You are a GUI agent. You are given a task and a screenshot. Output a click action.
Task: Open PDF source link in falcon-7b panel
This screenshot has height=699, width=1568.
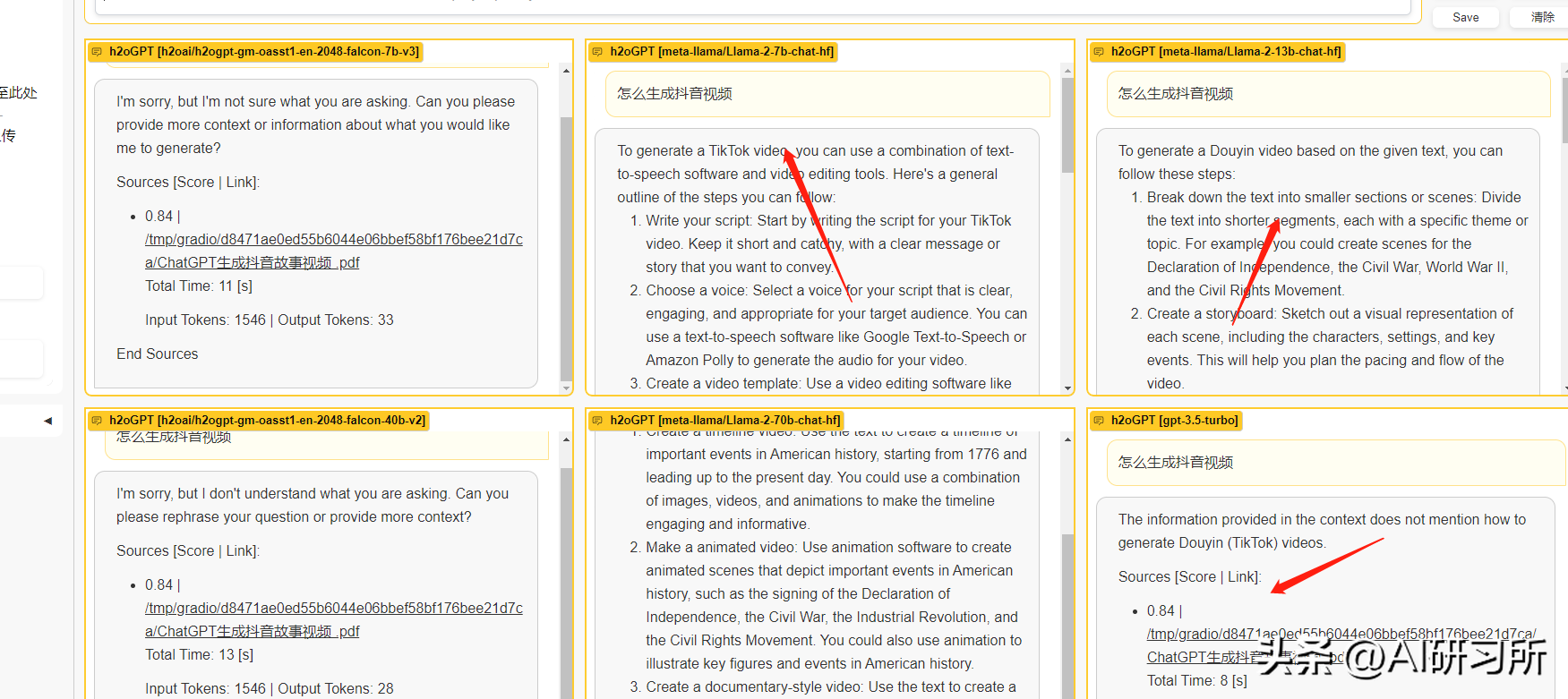pyautogui.click(x=334, y=251)
